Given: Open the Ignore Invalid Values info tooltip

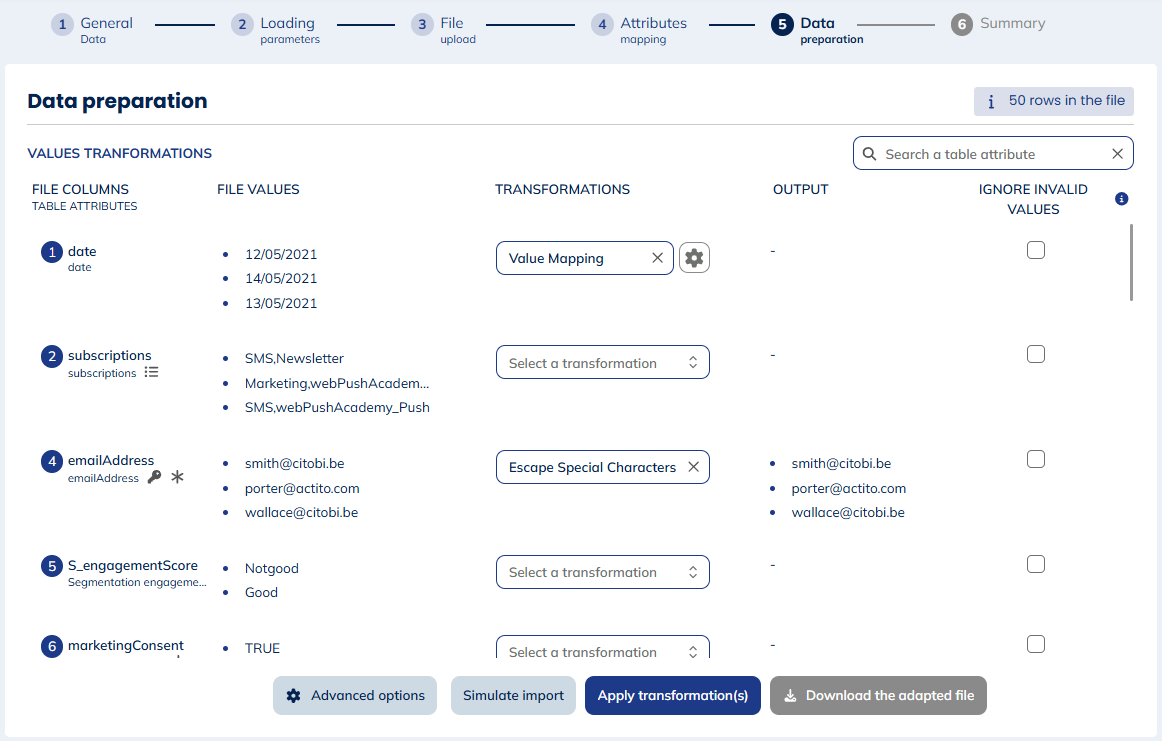Looking at the screenshot, I should [1121, 198].
